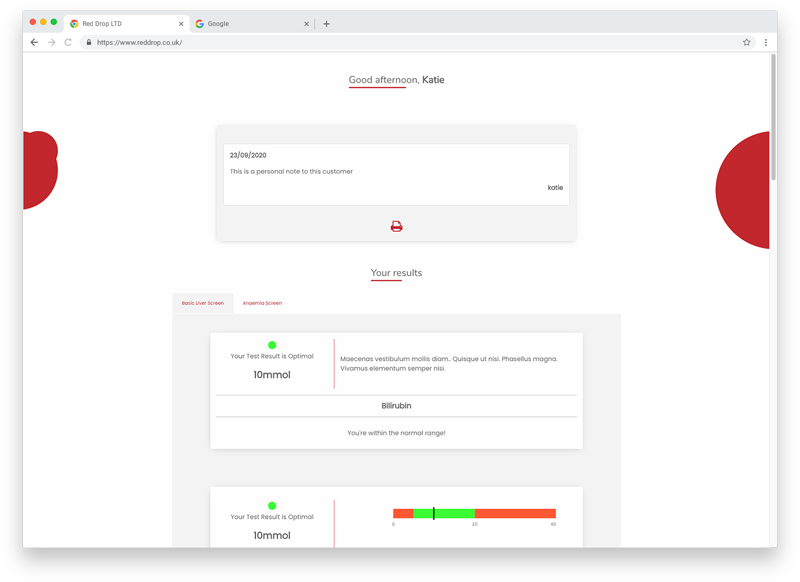Viewport: 800px width, 582px height.
Task: Click the green status dot on the second result card
Action: [272, 505]
